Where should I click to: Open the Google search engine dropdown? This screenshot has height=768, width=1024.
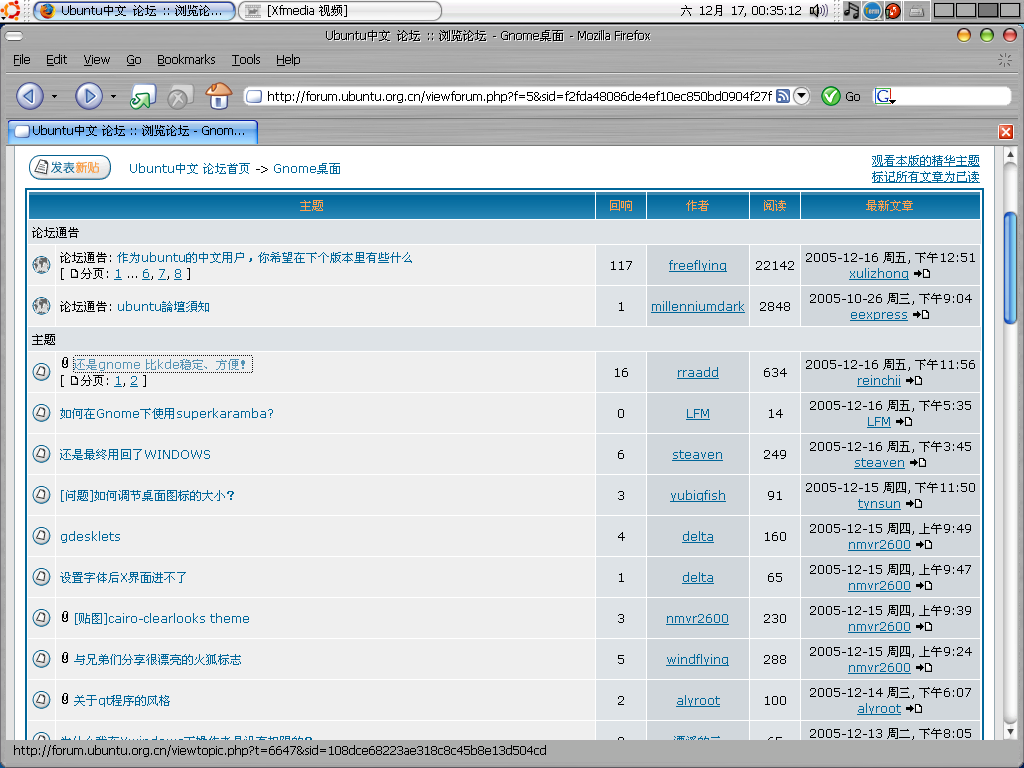[885, 97]
